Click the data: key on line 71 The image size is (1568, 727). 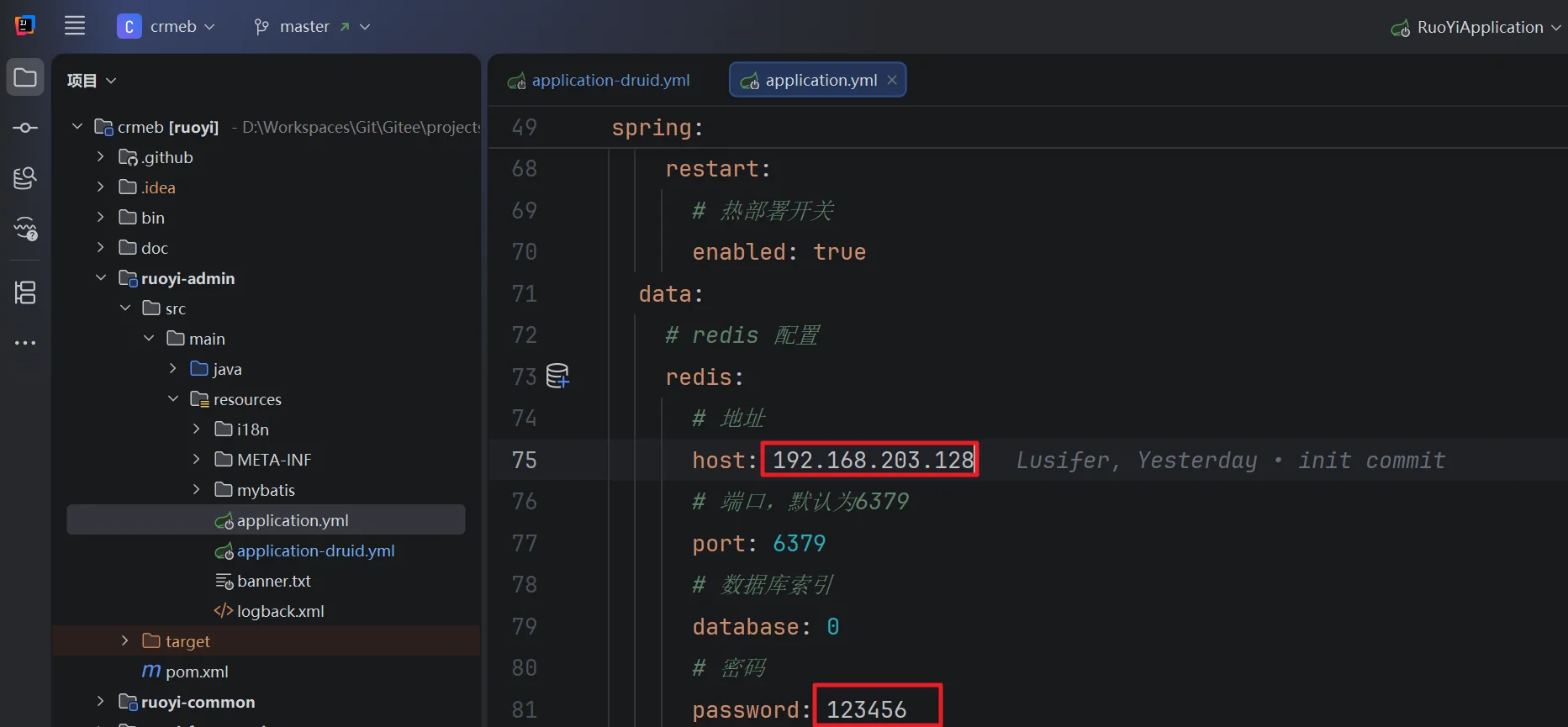point(671,294)
